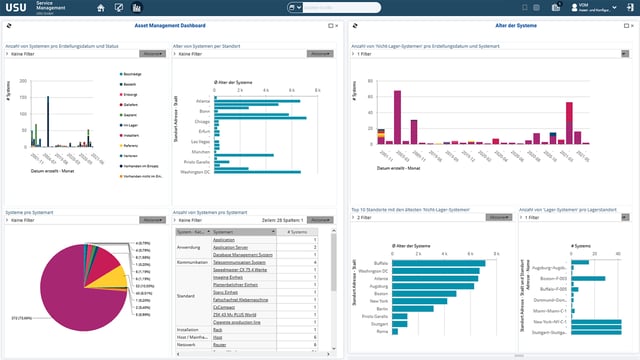Open the Telecommunication System link
640x360 pixels.
coord(239,262)
